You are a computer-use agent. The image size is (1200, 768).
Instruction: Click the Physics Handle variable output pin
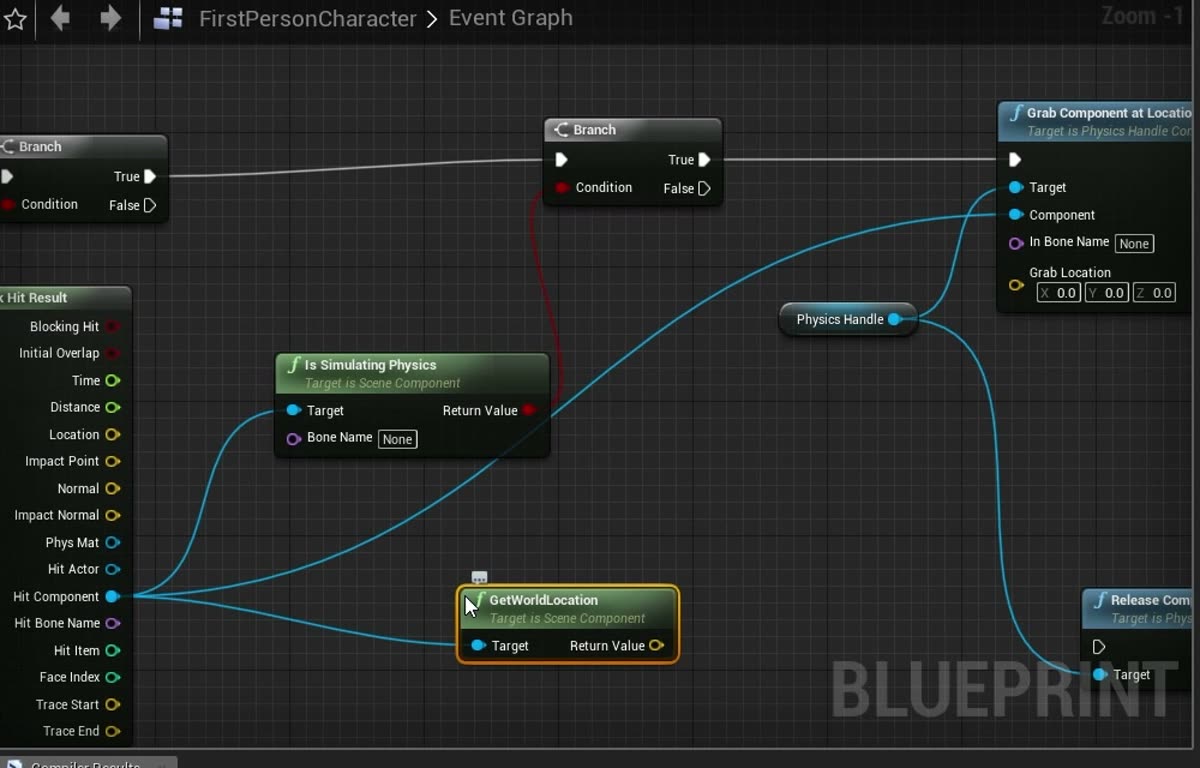click(894, 319)
